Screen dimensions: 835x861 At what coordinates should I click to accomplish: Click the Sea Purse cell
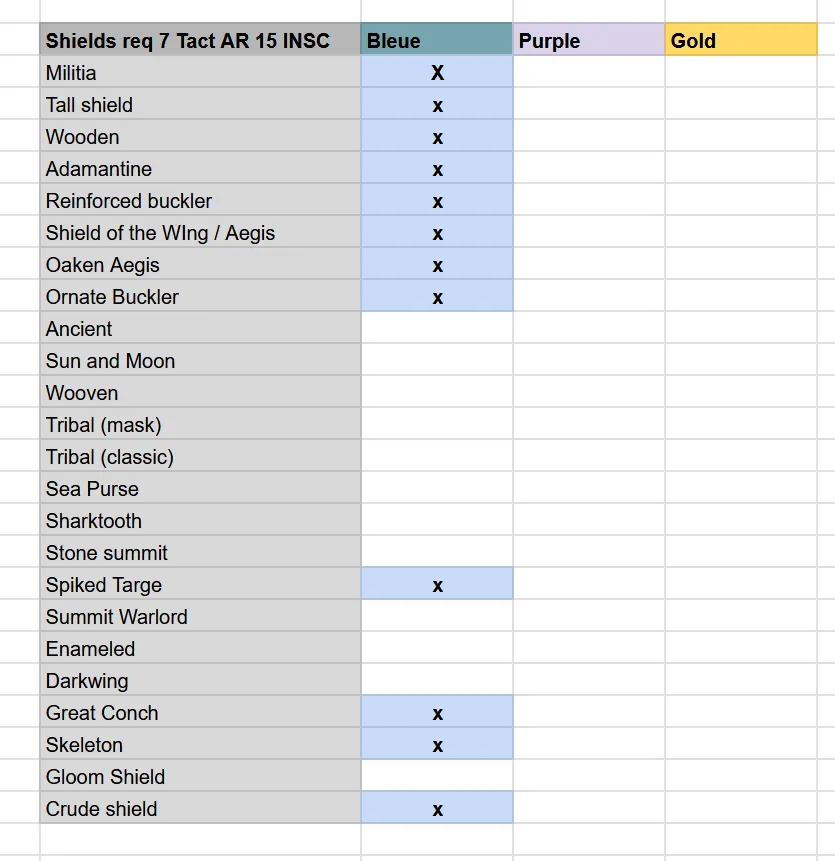(x=200, y=489)
